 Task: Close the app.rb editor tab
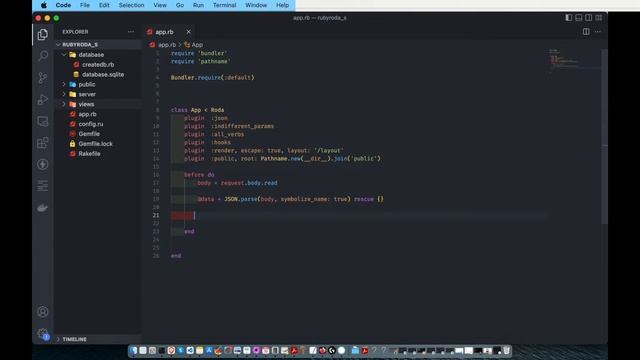click(x=188, y=32)
